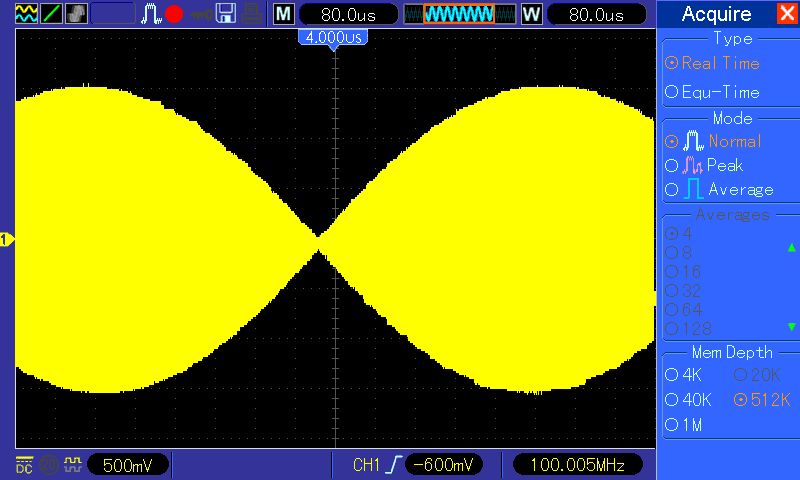The height and width of the screenshot is (480, 800).
Task: Click the red record/run indicator
Action: pyautogui.click(x=174, y=14)
